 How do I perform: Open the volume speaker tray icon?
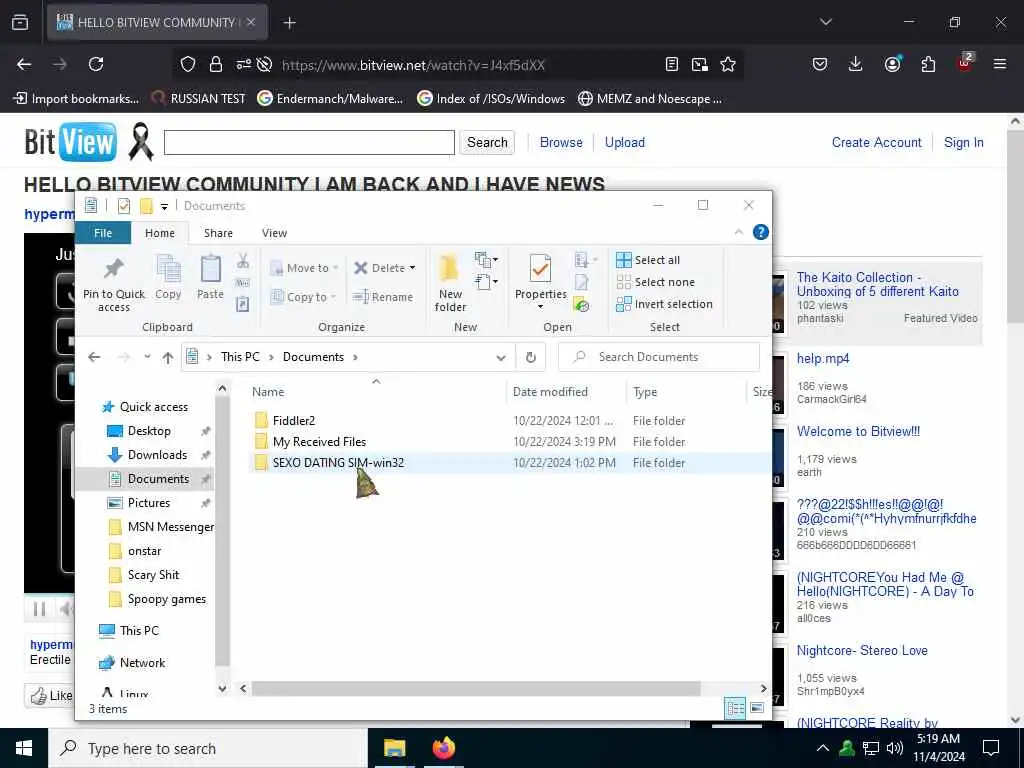pos(895,748)
